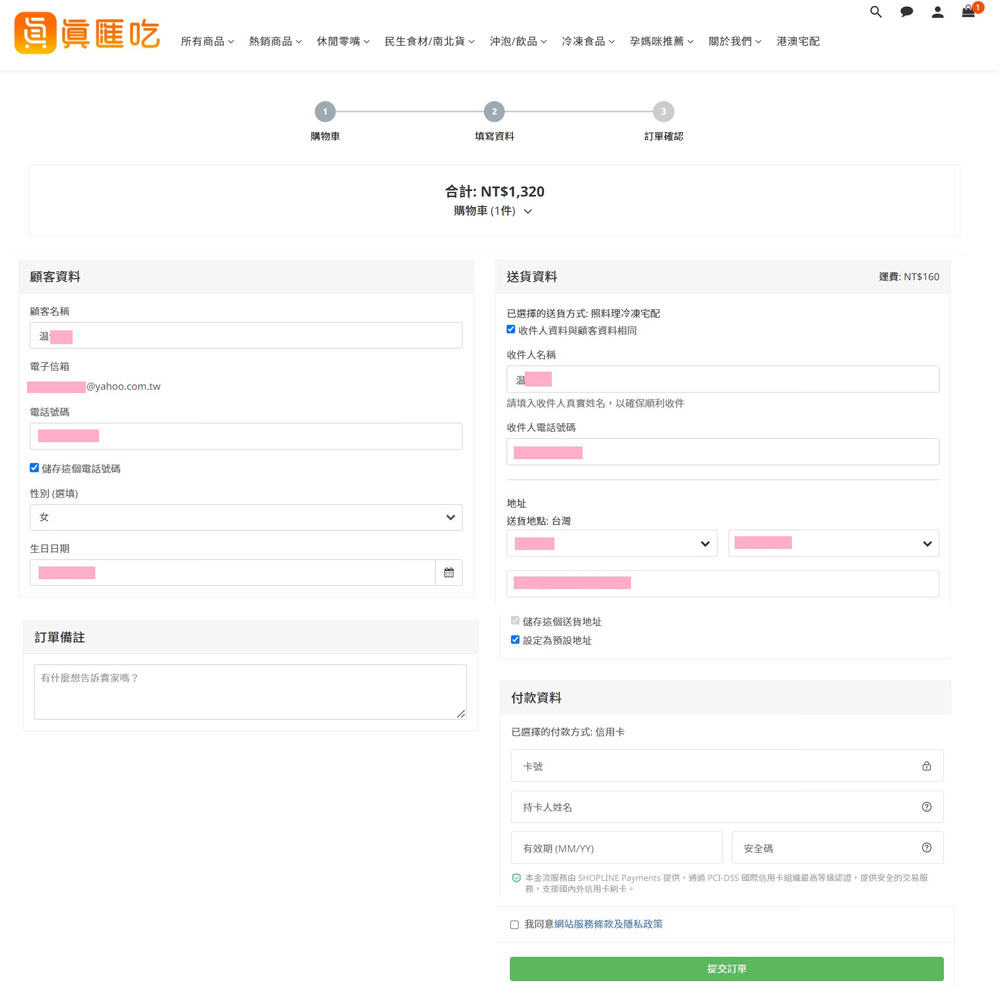This screenshot has height=1002, width=1000.
Task: Click the @yahoo.com.tw email text
Action: point(123,387)
